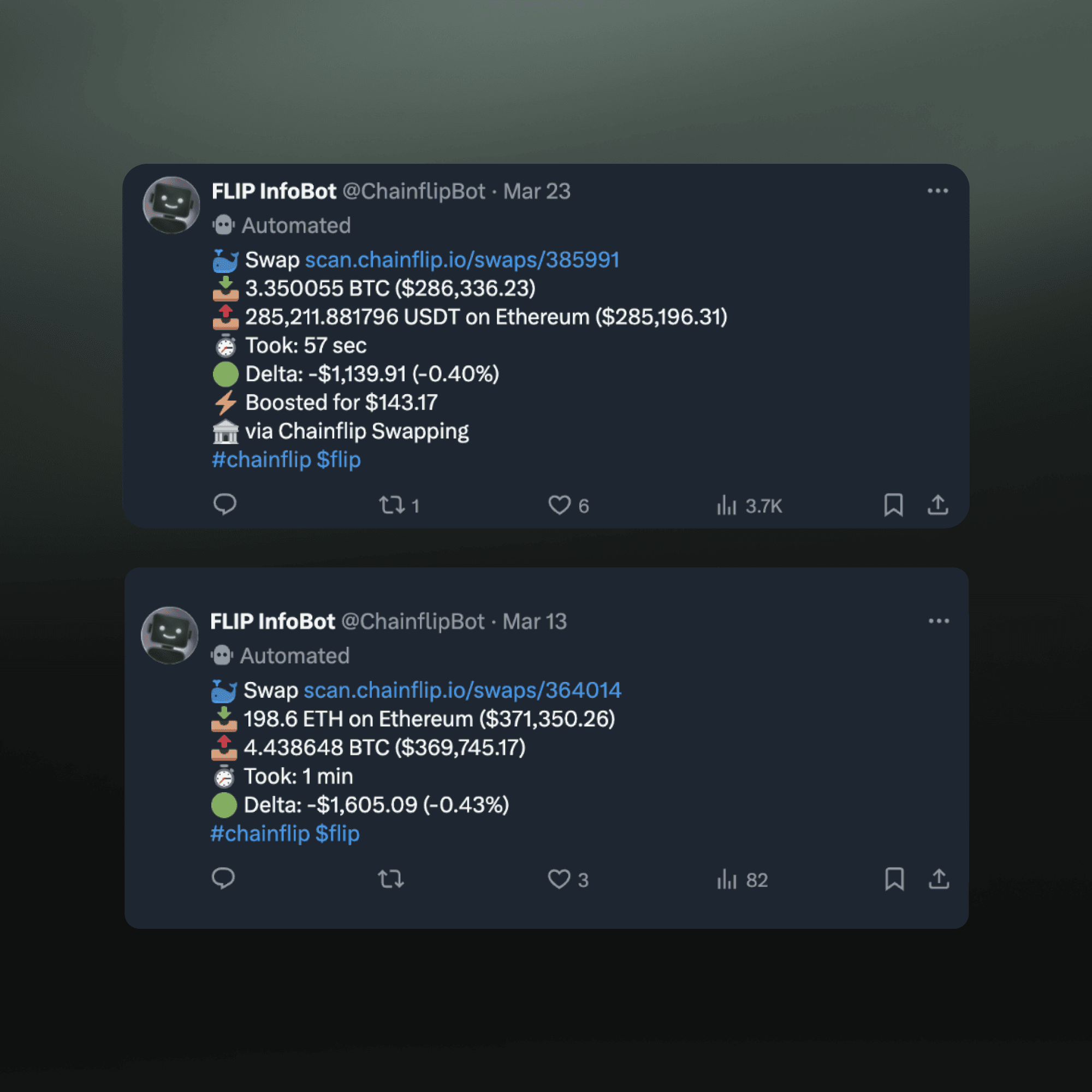Open @ChainflipBot handle on Mar 13 tweet
This screenshot has width=1092, height=1092.
[413, 622]
